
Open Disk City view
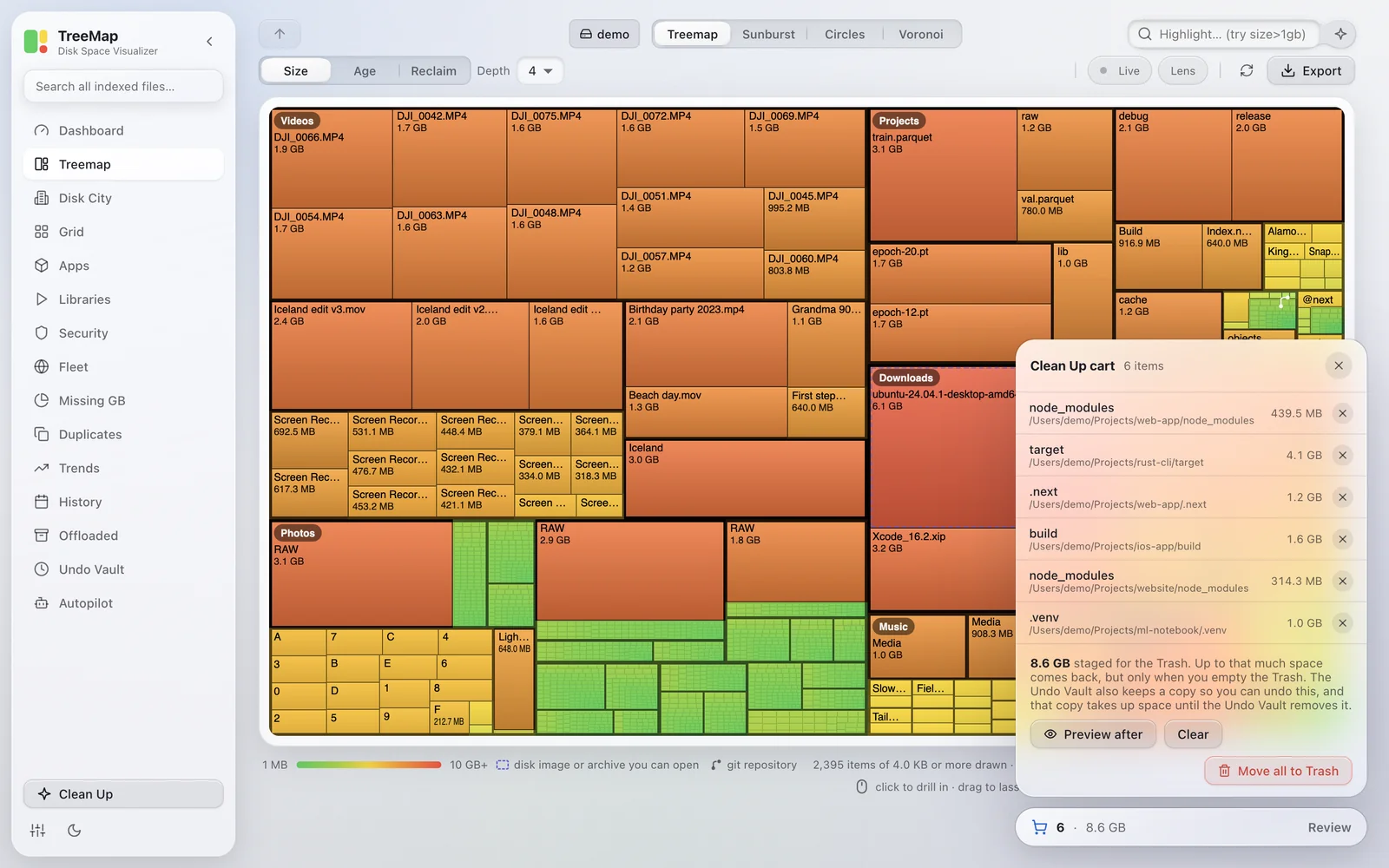point(123,198)
